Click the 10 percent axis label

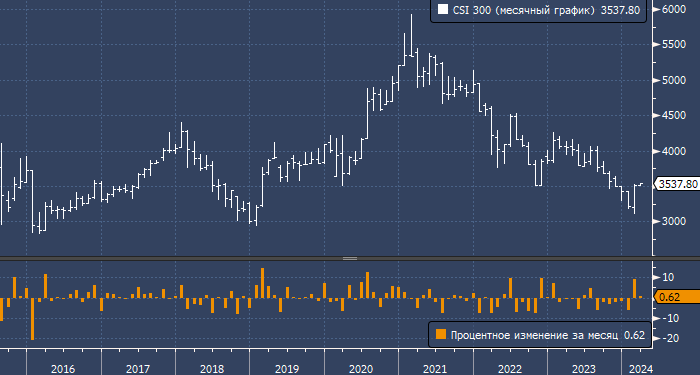click(668, 277)
